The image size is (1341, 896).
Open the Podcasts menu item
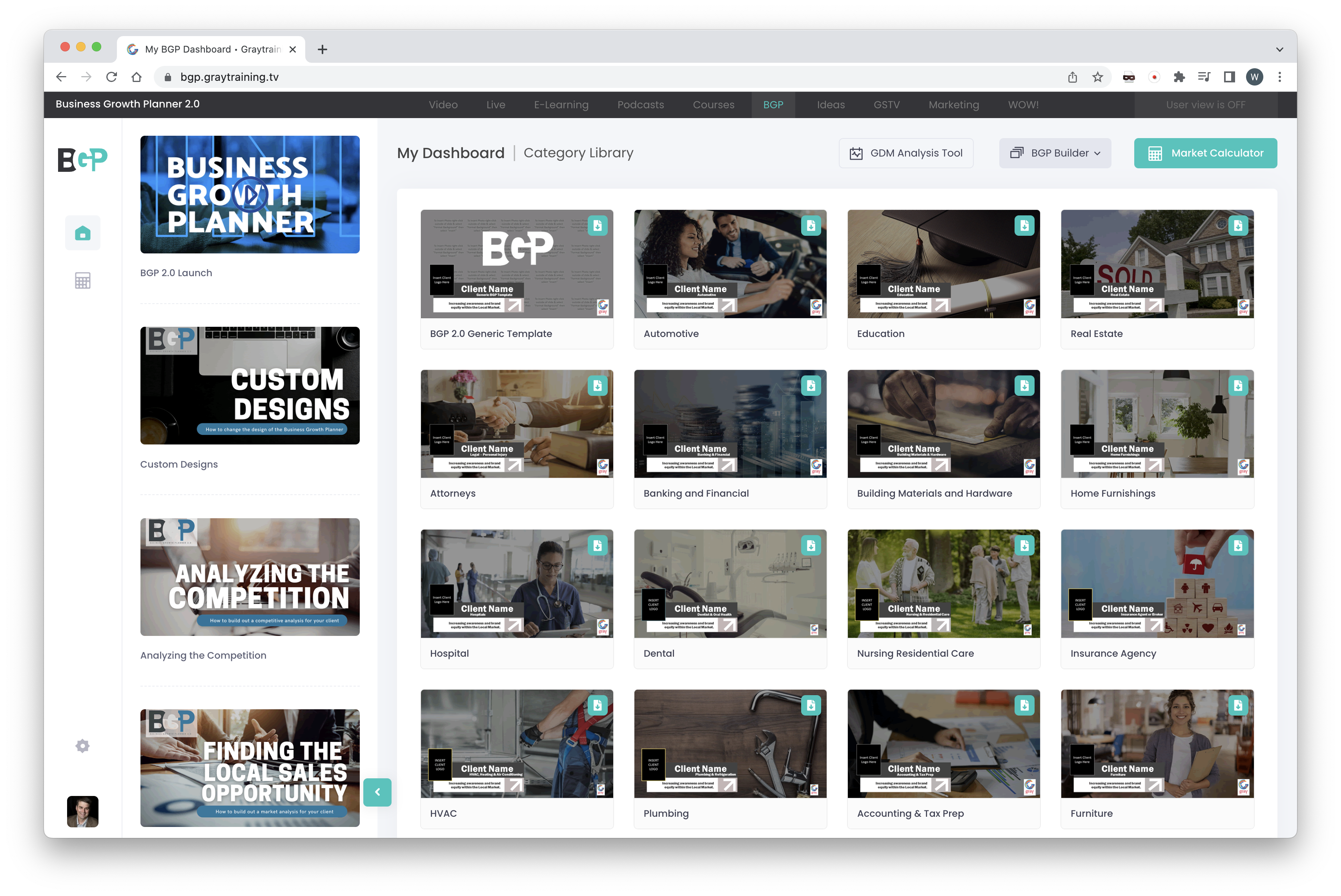coord(641,105)
